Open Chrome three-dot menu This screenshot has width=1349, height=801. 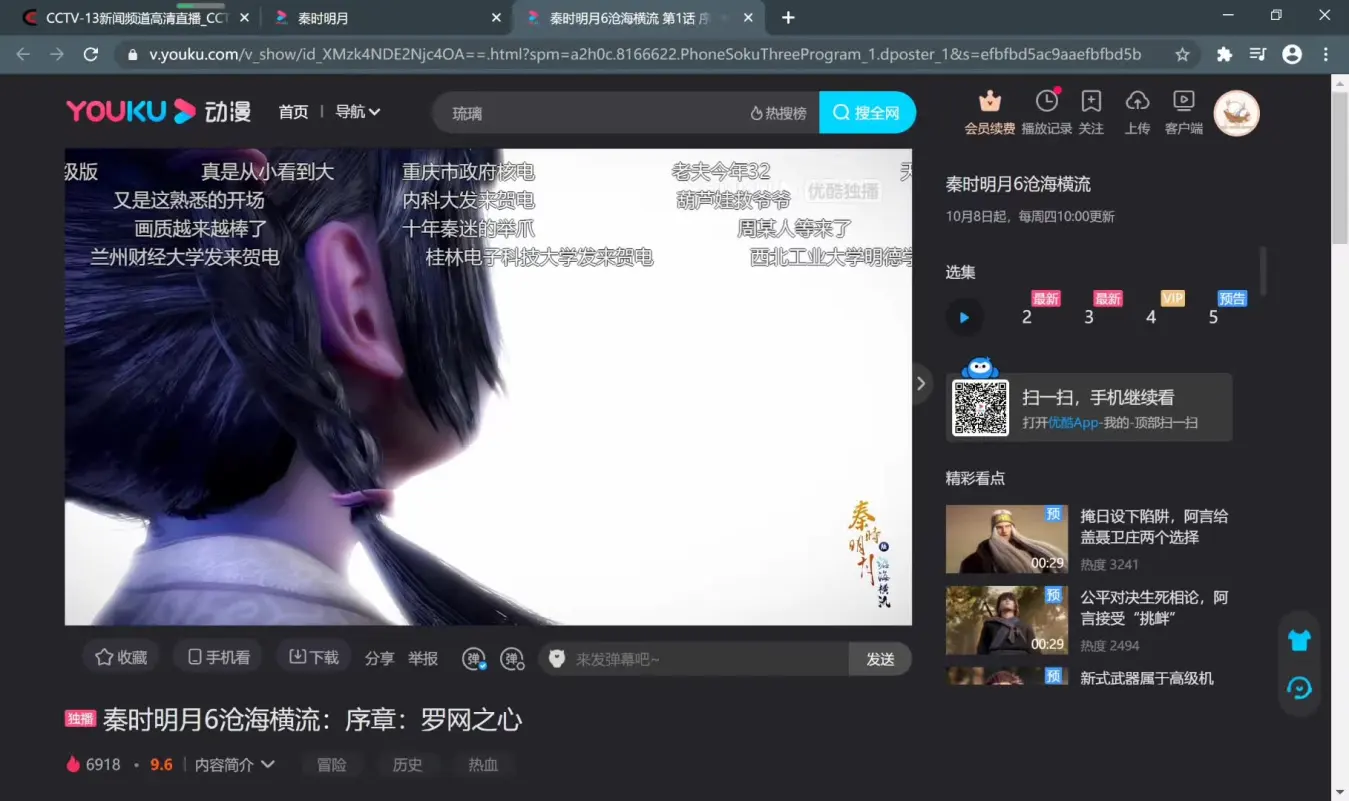click(1326, 54)
